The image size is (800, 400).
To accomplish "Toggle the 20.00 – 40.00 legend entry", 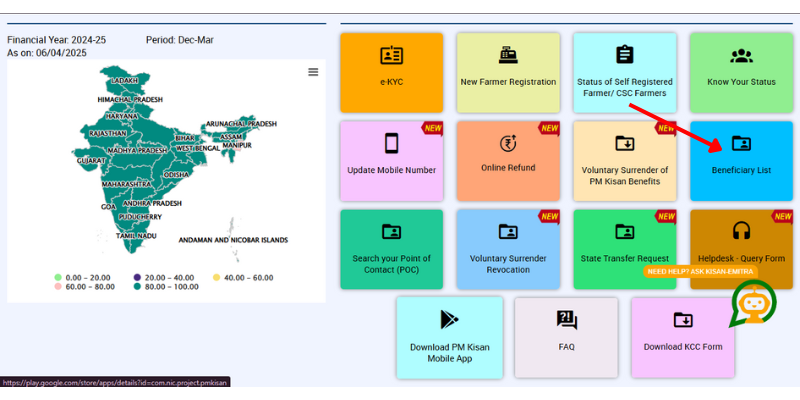I will click(x=163, y=278).
